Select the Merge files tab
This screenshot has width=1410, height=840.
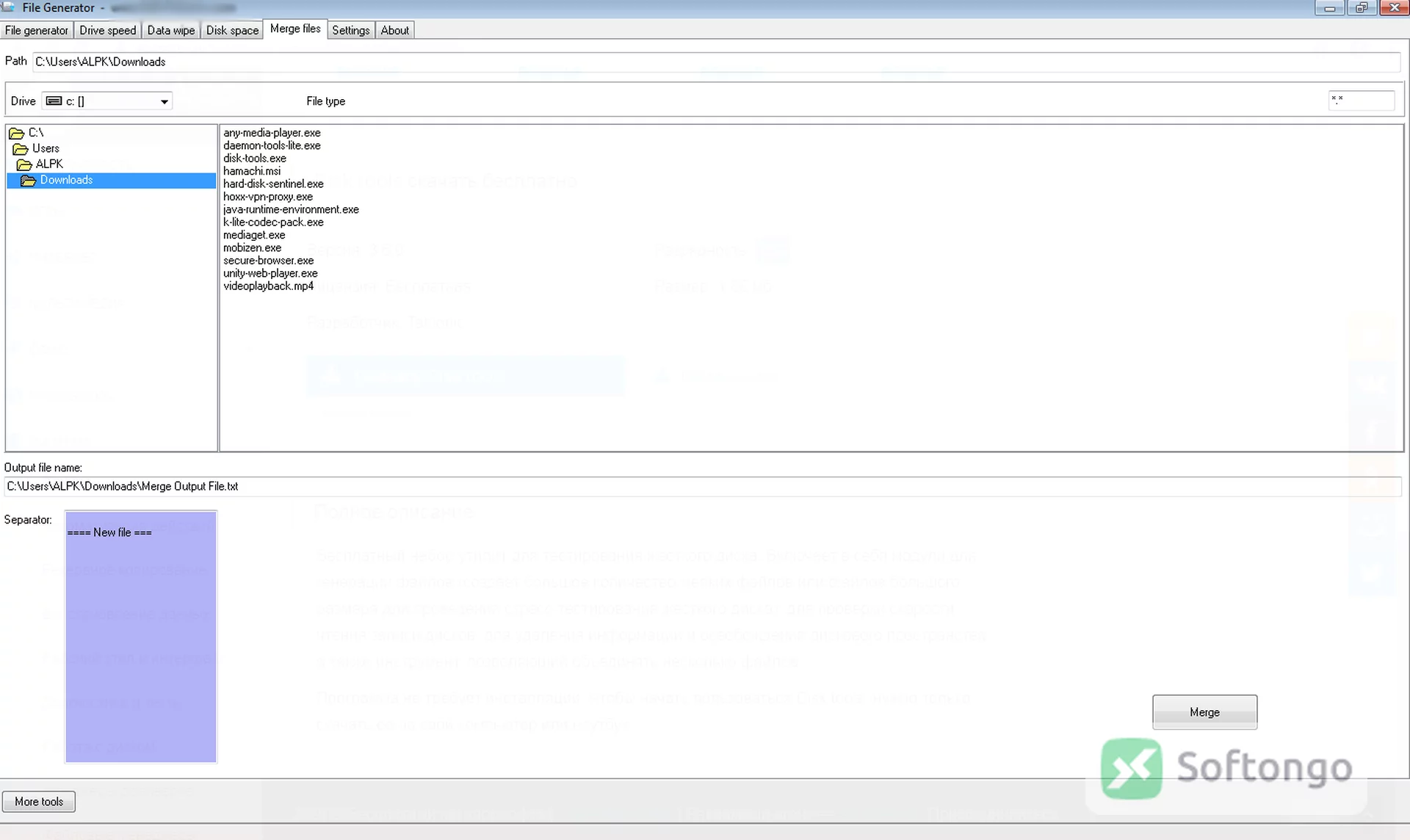click(295, 29)
